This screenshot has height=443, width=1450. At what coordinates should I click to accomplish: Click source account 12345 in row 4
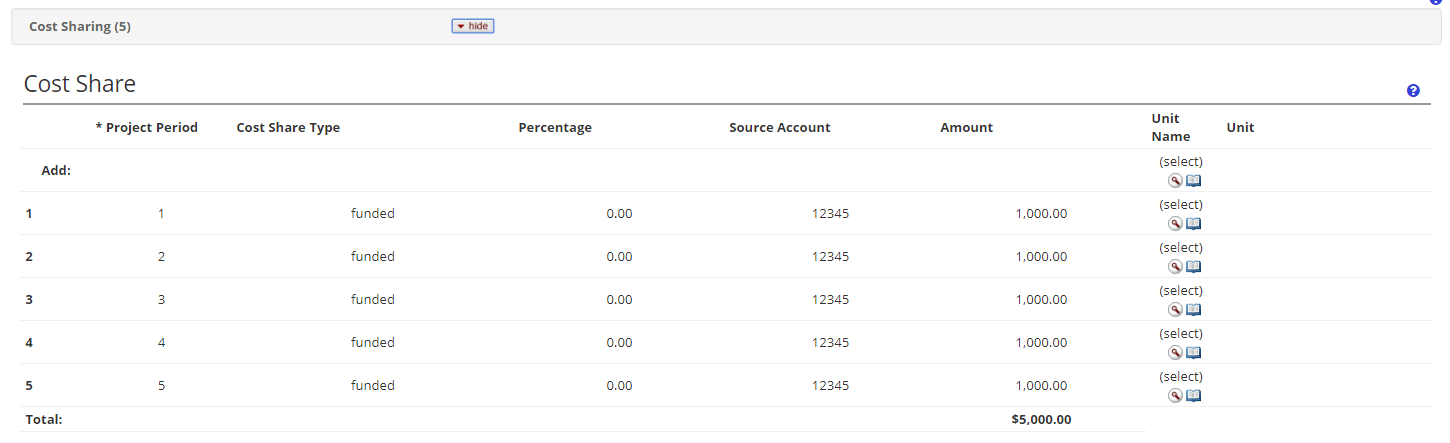point(830,342)
